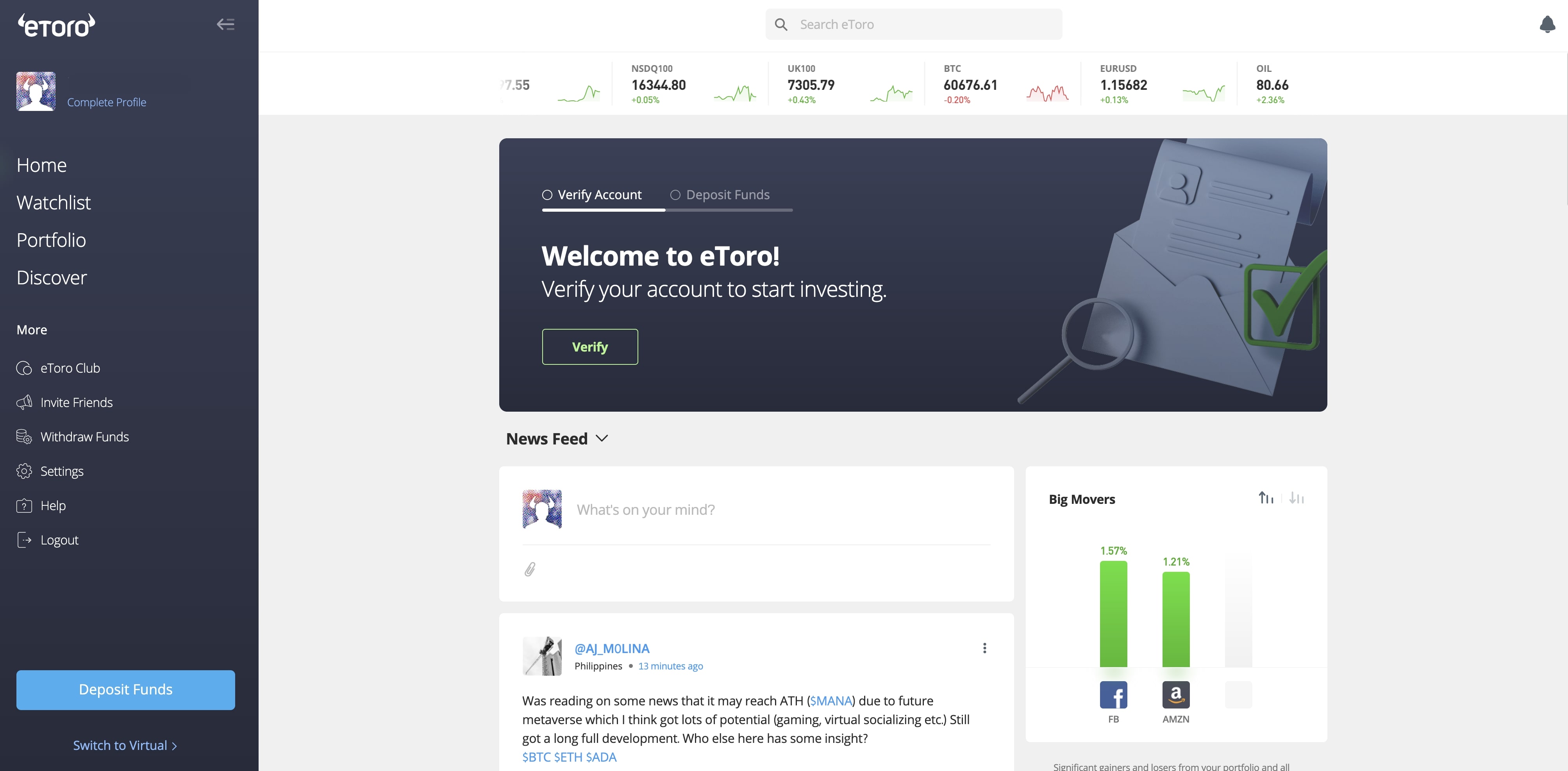Attach a file with the paperclip icon

pos(530,569)
